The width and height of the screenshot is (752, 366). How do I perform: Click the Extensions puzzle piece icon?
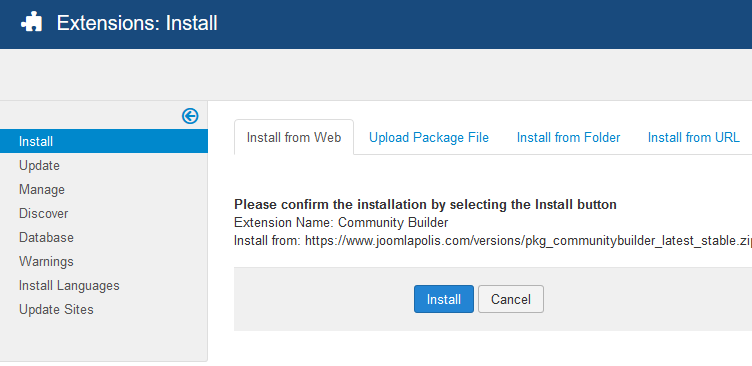pyautogui.click(x=32, y=23)
